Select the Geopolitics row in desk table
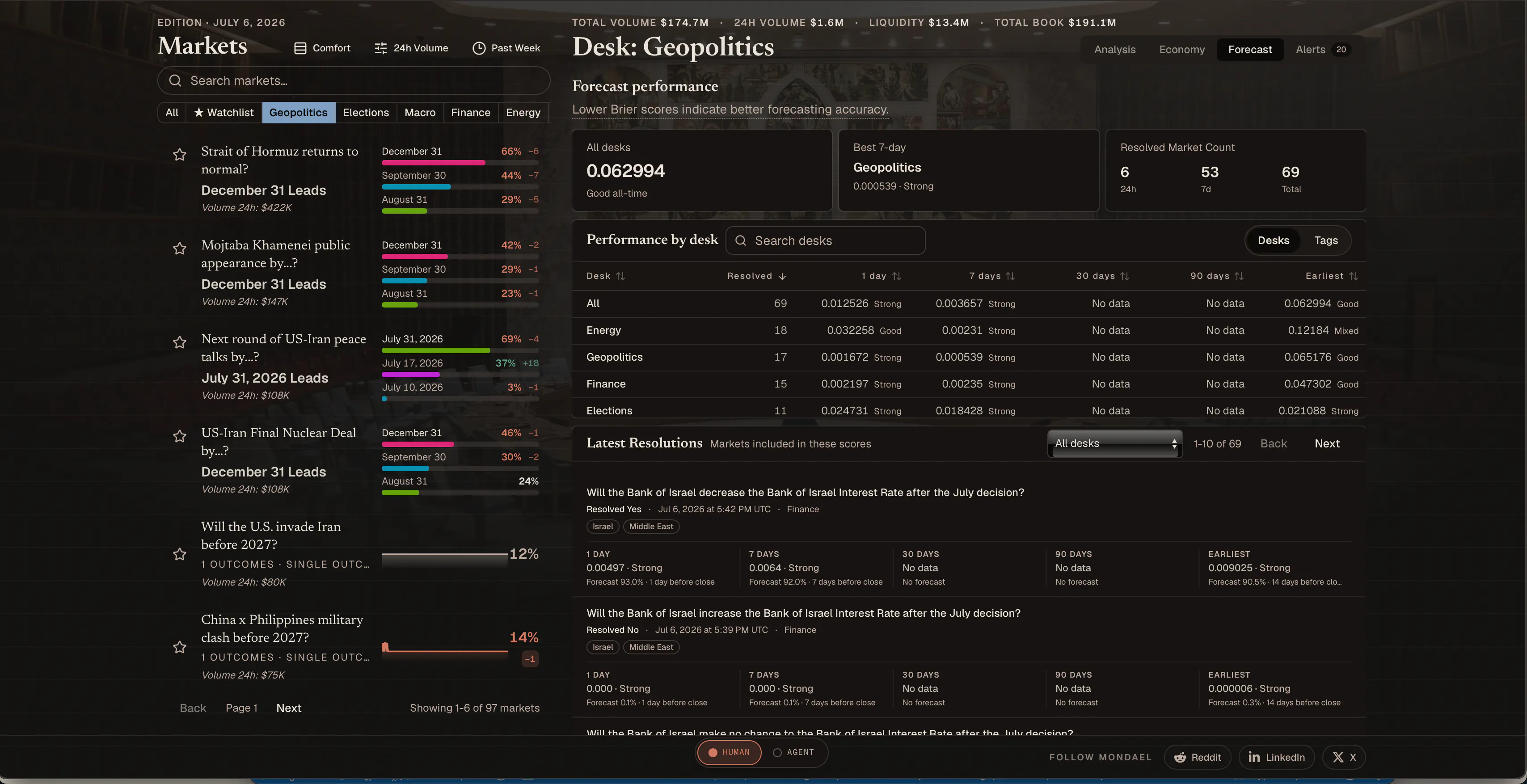 pos(969,357)
